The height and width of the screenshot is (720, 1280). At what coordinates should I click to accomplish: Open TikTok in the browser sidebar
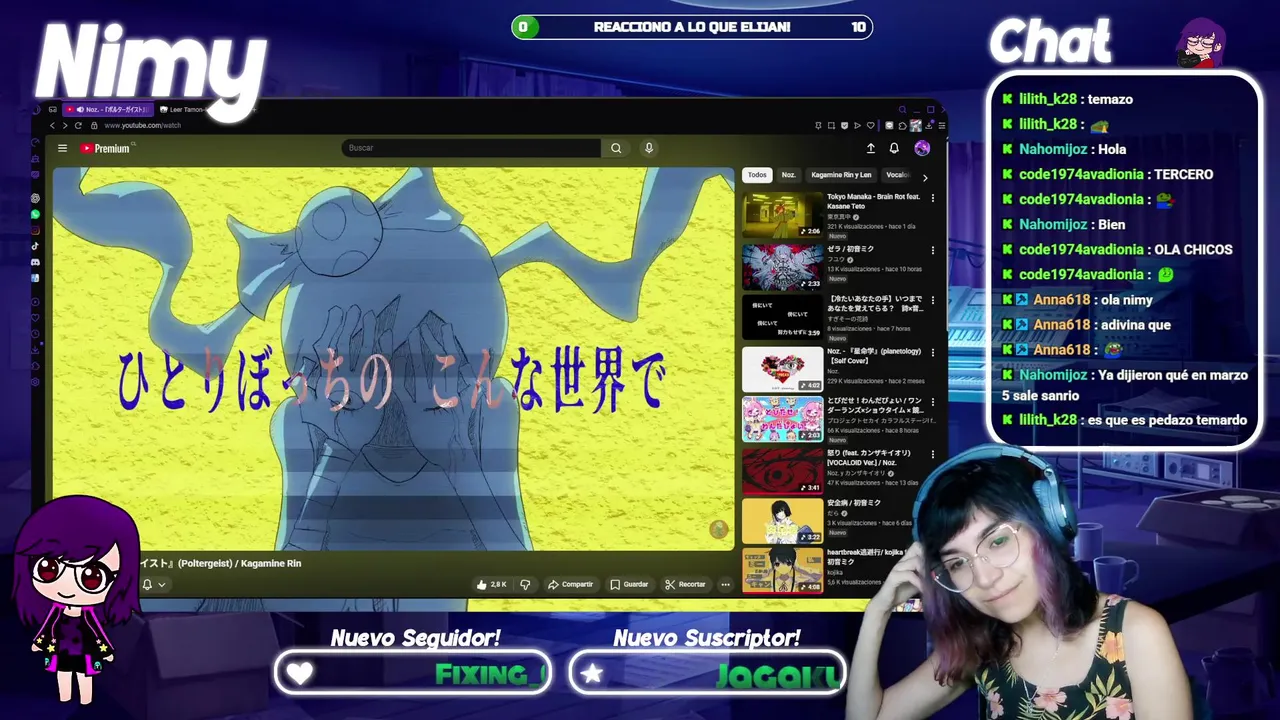(35, 246)
